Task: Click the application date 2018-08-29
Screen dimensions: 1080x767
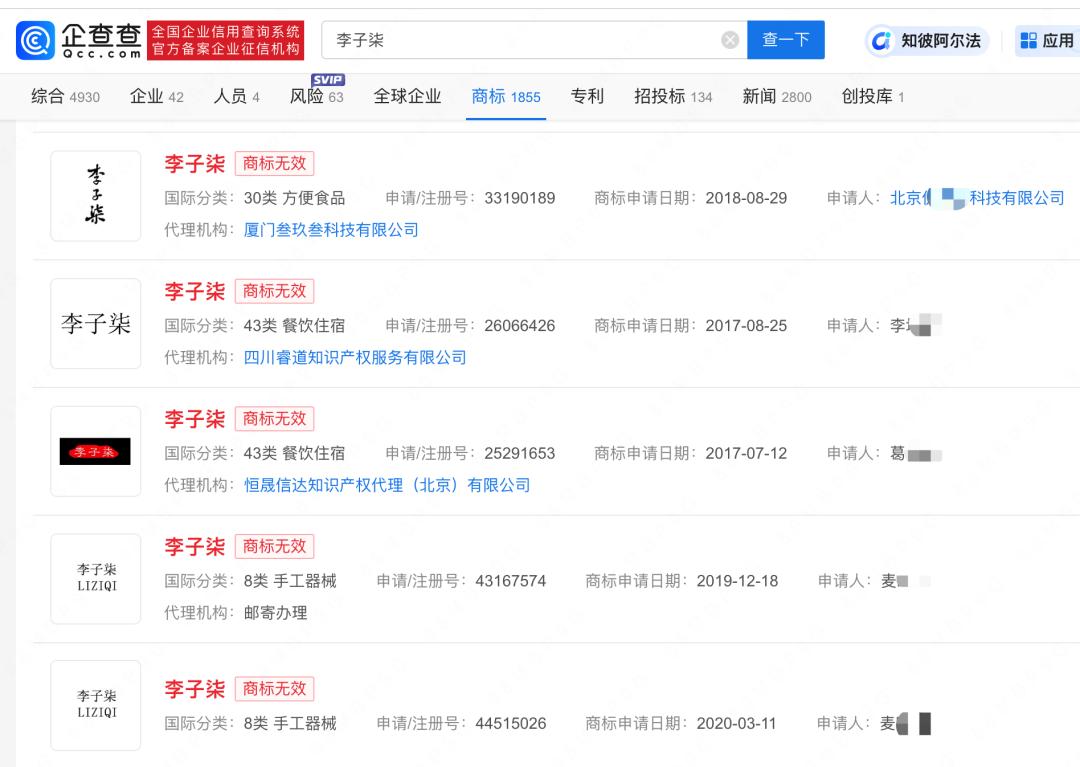Action: (x=746, y=198)
